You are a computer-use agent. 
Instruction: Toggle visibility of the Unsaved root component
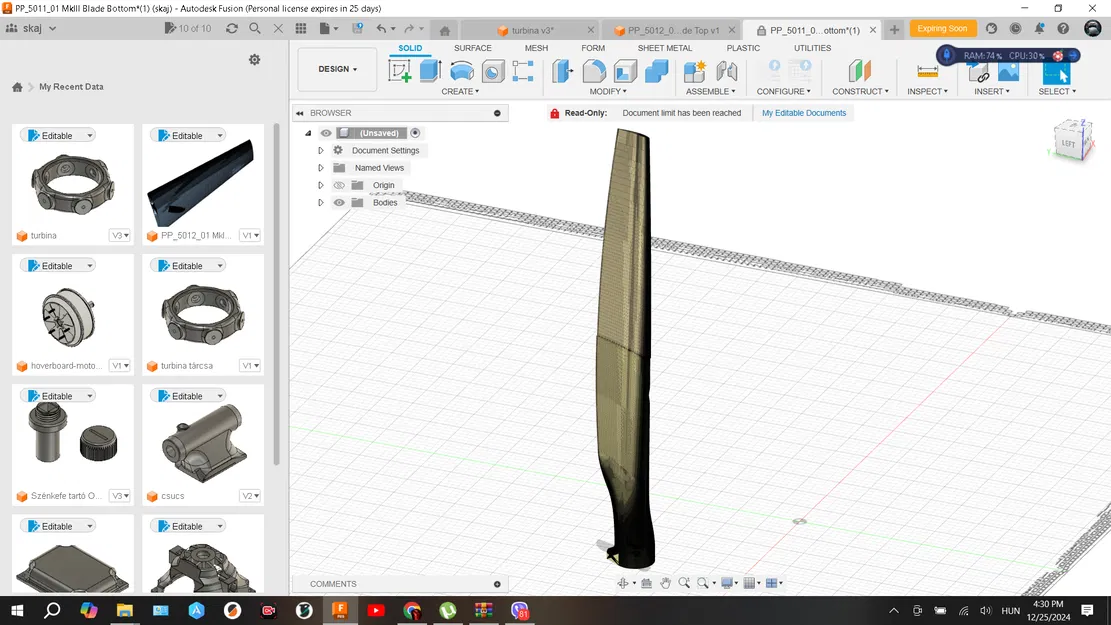click(326, 133)
